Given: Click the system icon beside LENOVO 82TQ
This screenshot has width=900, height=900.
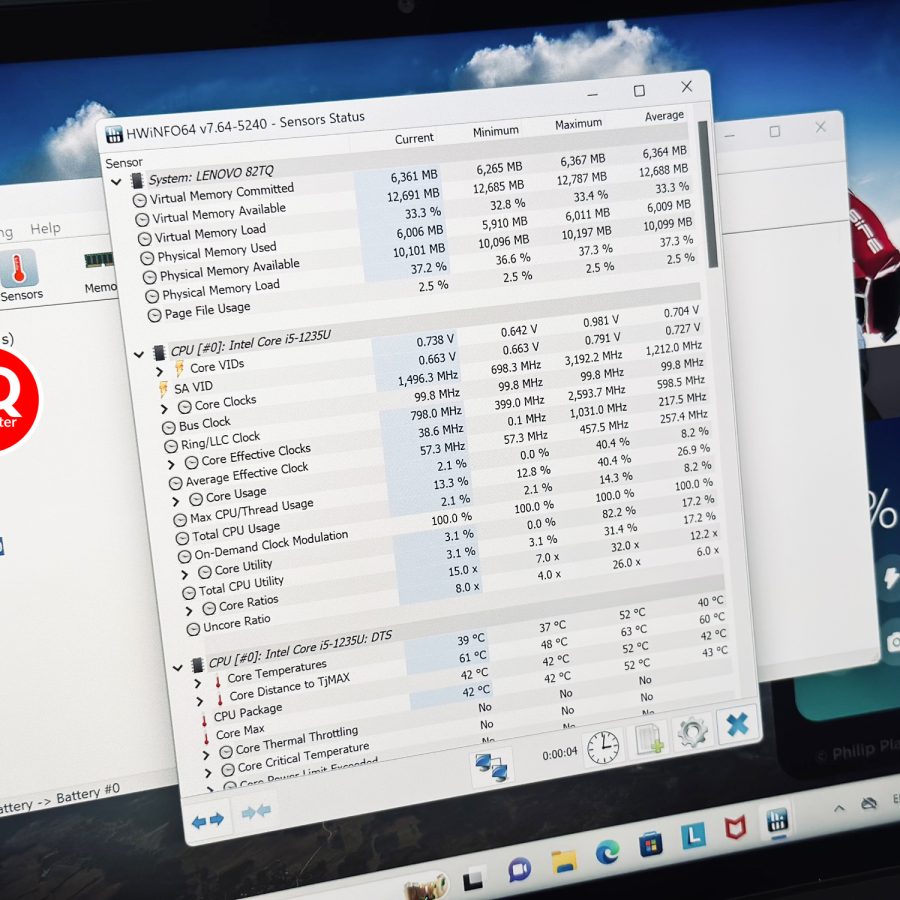Looking at the screenshot, I should pos(137,181).
